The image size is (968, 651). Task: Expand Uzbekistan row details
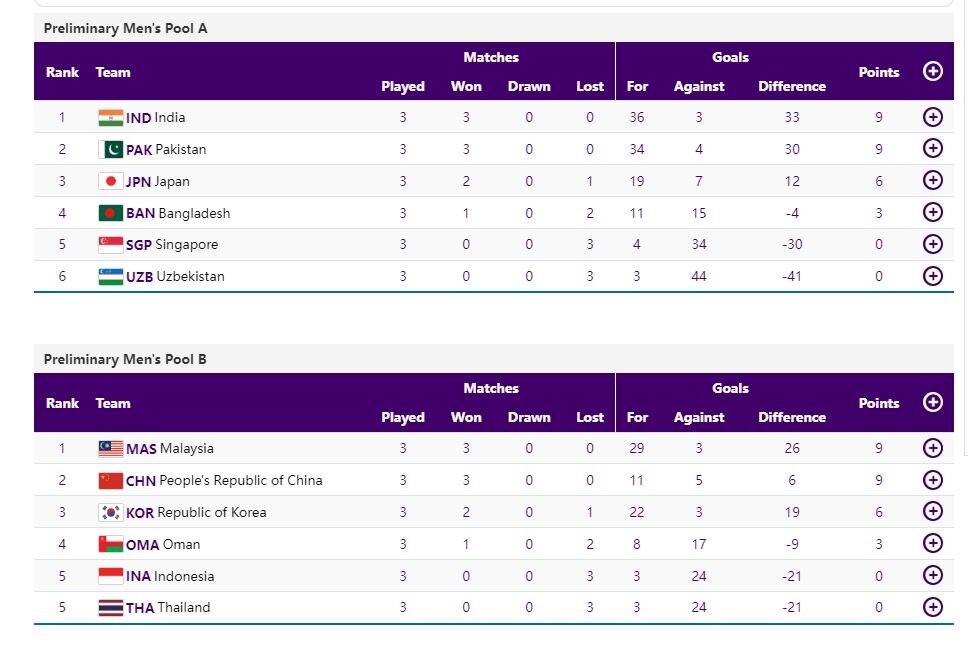coord(932,276)
